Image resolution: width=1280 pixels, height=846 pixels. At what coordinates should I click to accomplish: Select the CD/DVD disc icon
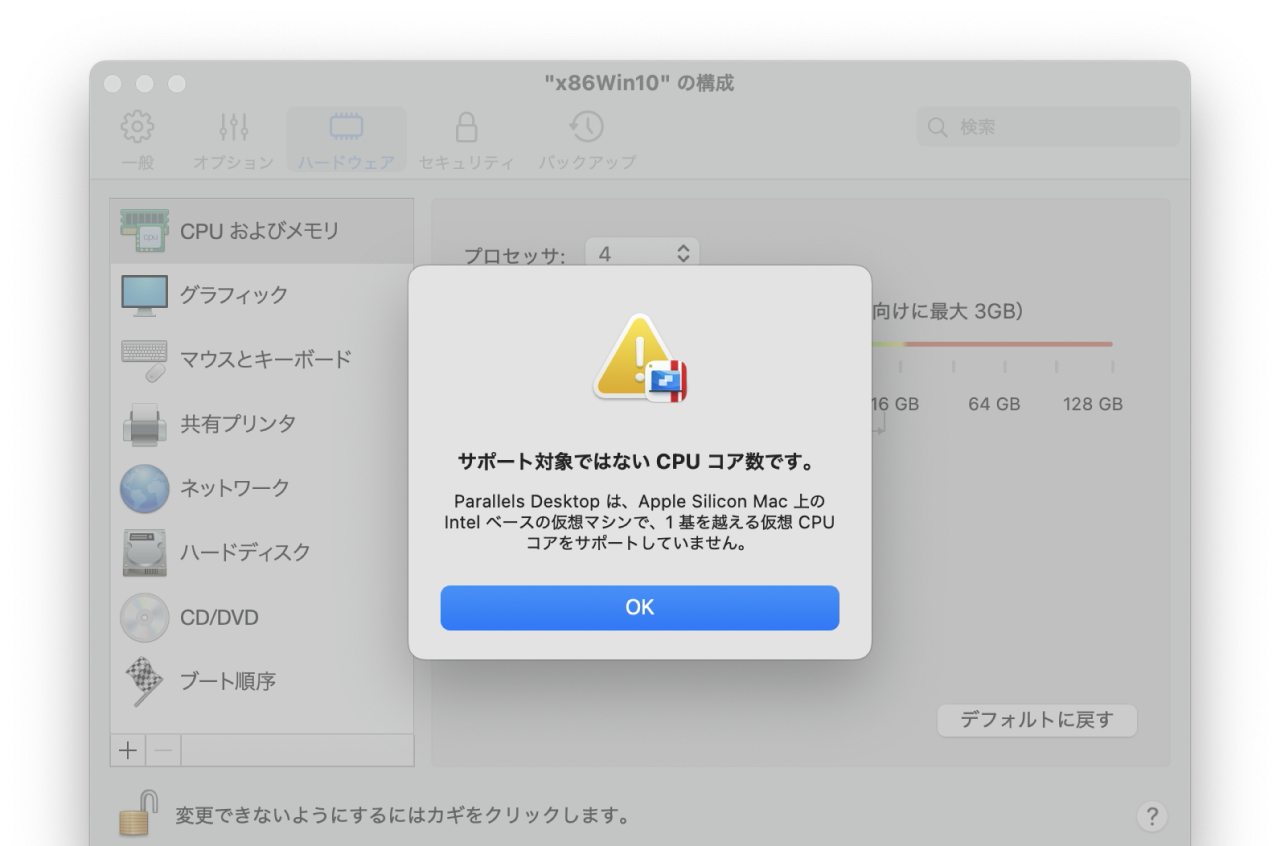[144, 617]
